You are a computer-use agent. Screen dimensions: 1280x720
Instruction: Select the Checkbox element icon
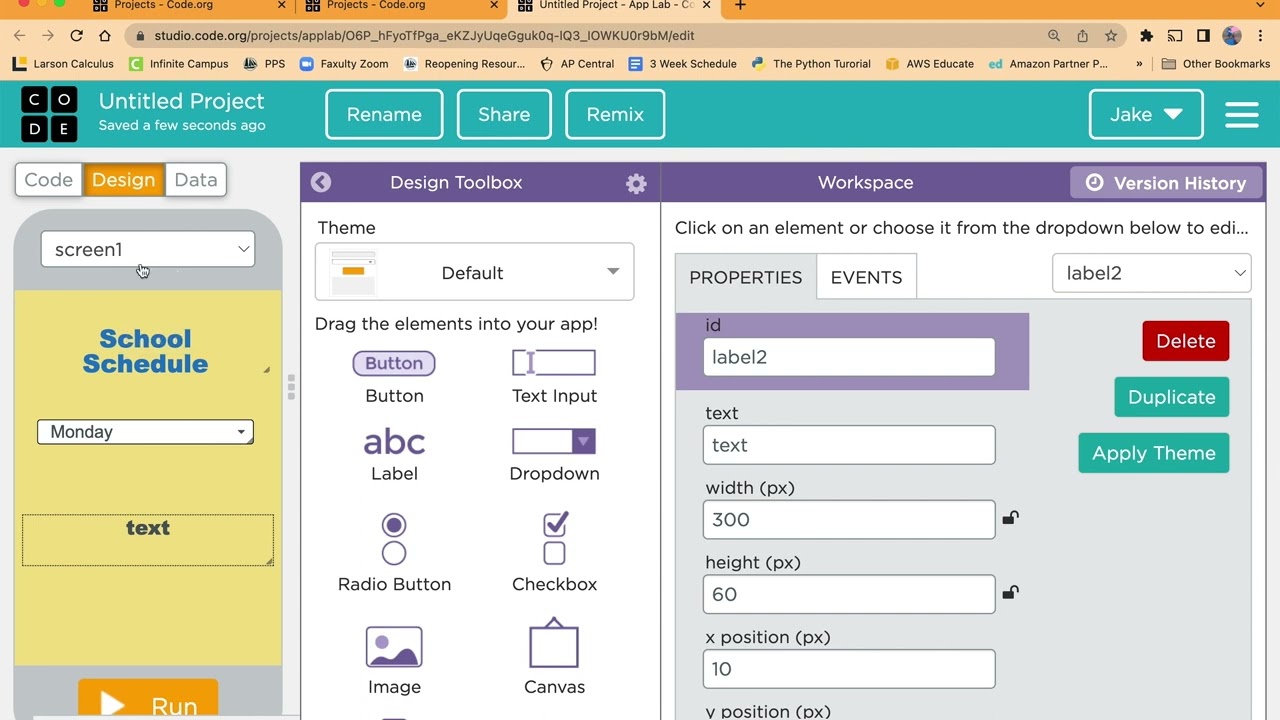pyautogui.click(x=554, y=539)
